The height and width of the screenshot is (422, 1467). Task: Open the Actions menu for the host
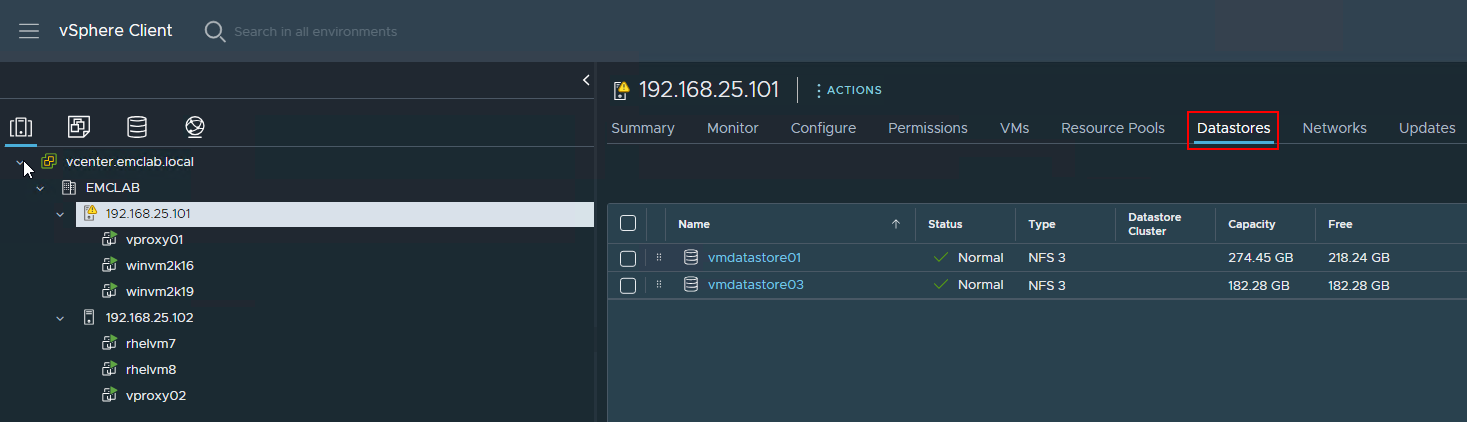click(848, 90)
